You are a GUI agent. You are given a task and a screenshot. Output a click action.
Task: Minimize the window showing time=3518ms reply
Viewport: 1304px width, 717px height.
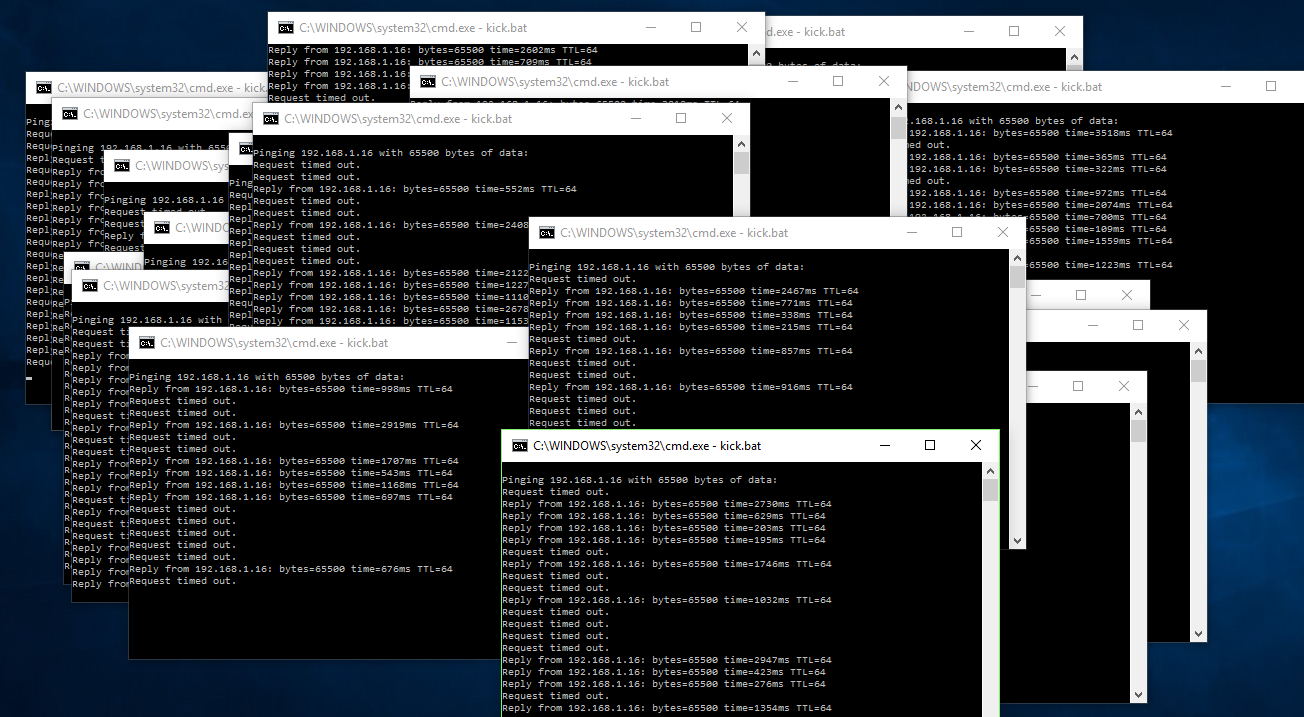click(1225, 87)
